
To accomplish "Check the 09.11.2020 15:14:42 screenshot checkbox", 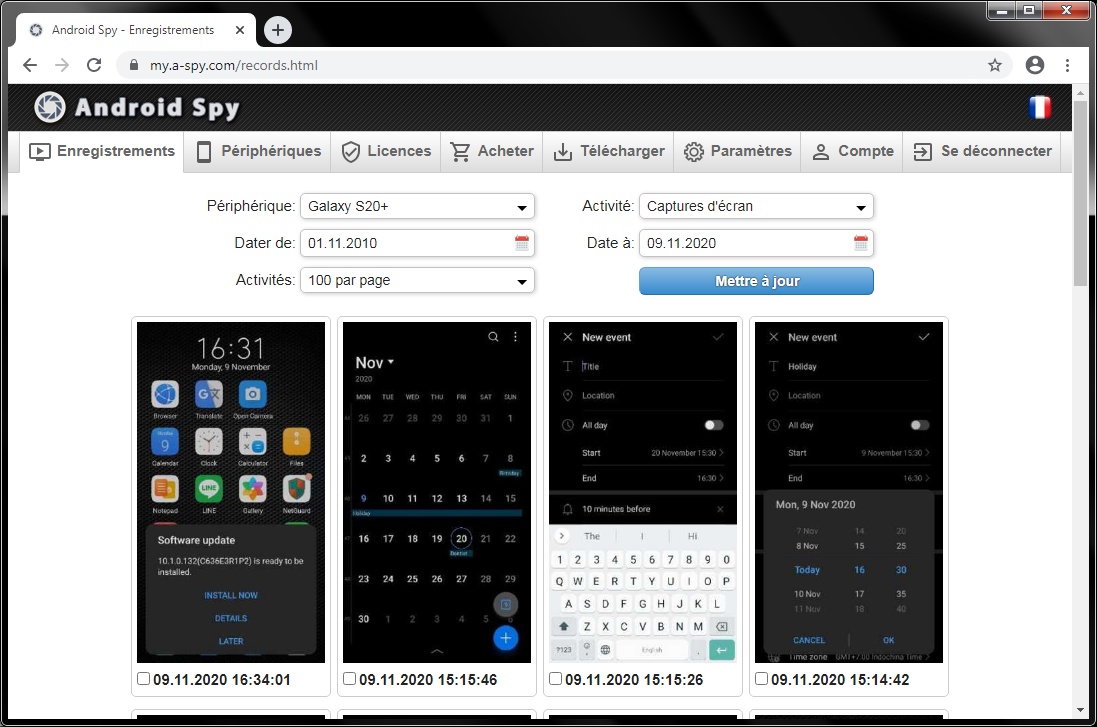I will pos(761,679).
